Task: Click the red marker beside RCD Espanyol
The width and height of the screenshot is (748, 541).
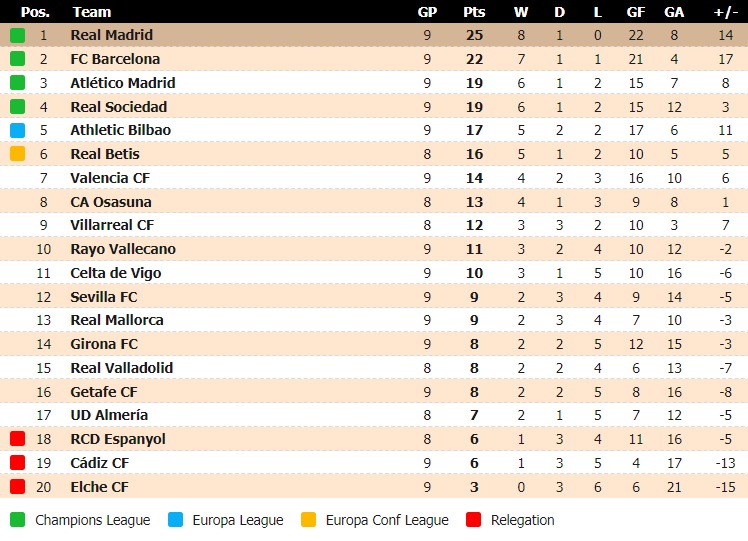Action: click(18, 438)
